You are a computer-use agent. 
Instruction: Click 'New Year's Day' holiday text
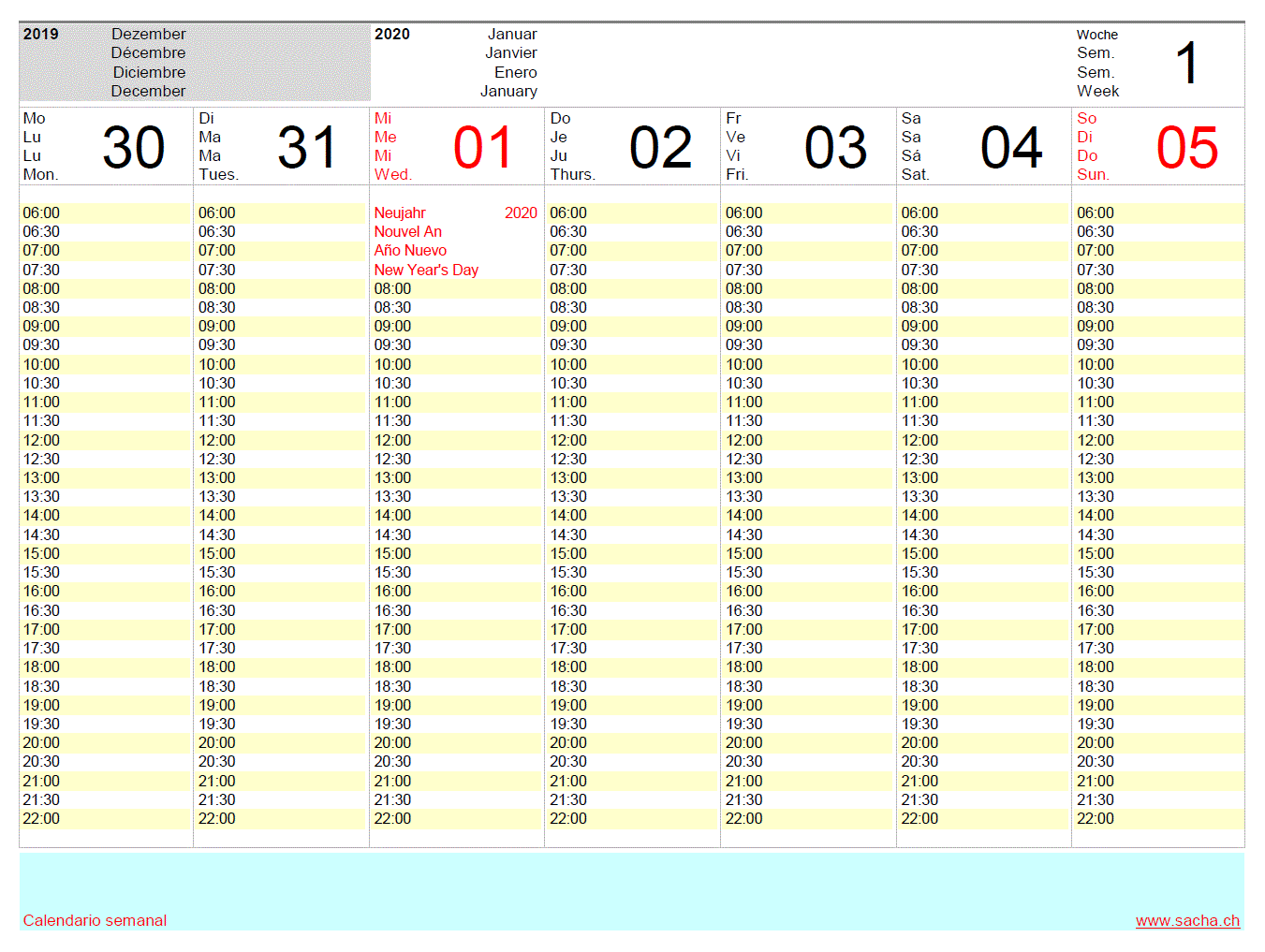tap(426, 271)
